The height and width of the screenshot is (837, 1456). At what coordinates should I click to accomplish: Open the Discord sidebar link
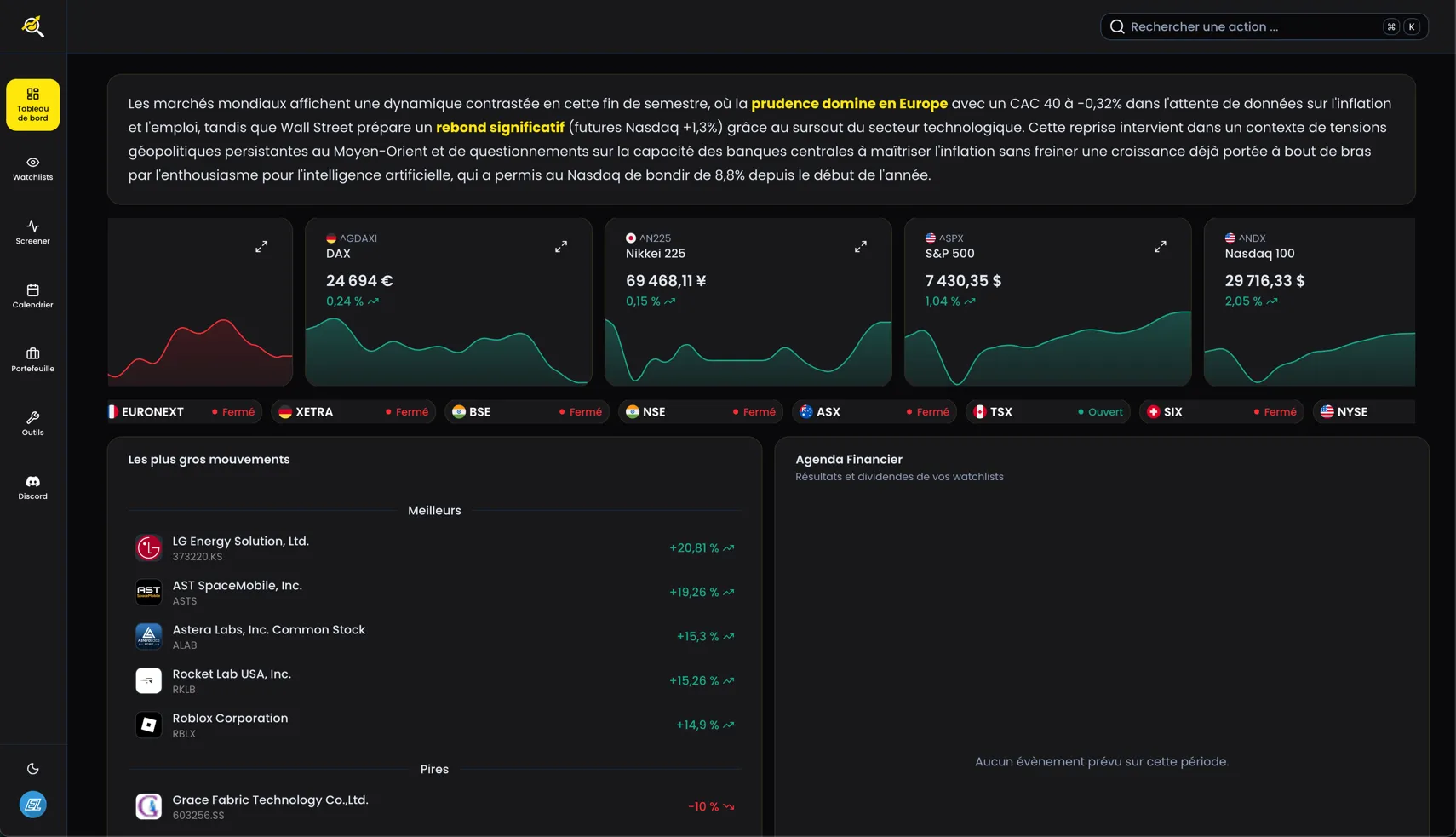tap(32, 488)
